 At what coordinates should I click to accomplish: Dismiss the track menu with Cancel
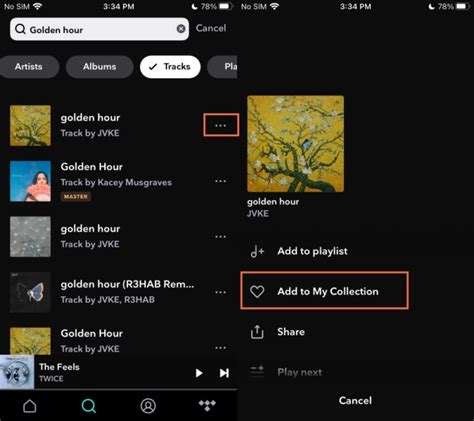coord(355,401)
